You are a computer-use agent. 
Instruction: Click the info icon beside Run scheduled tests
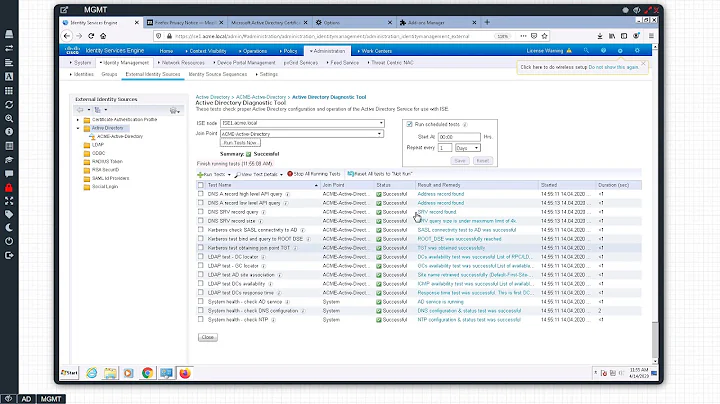[465, 124]
